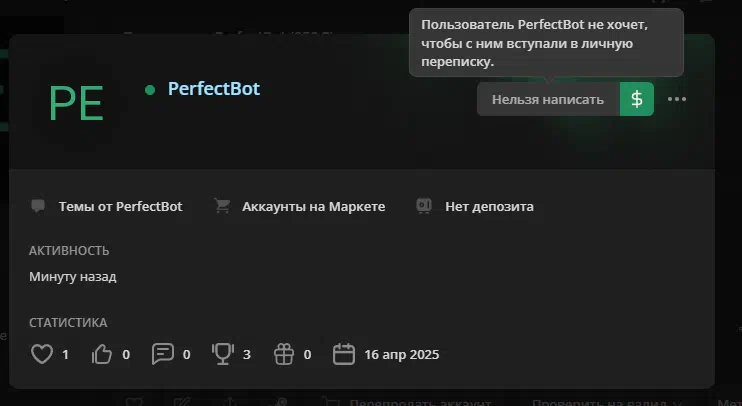The height and width of the screenshot is (406, 742).
Task: Open Темы от PerfectBot link
Action: 120,206
